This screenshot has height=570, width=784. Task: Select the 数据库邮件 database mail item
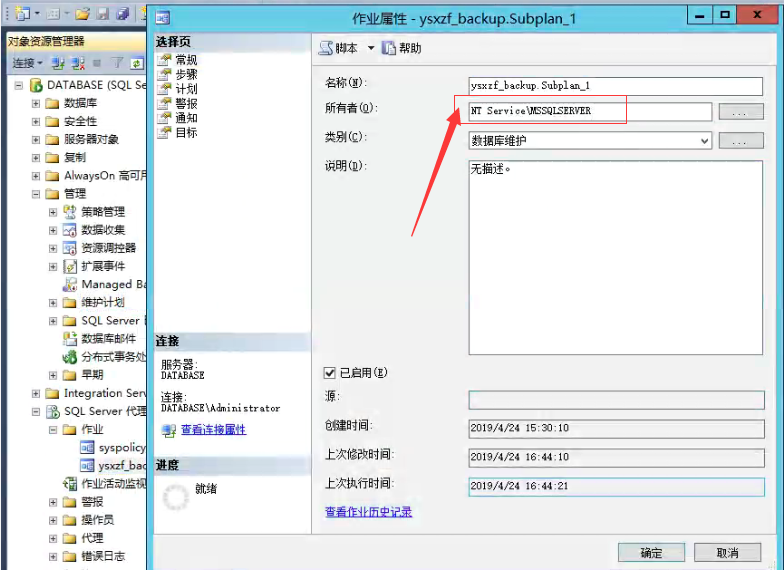(108, 339)
